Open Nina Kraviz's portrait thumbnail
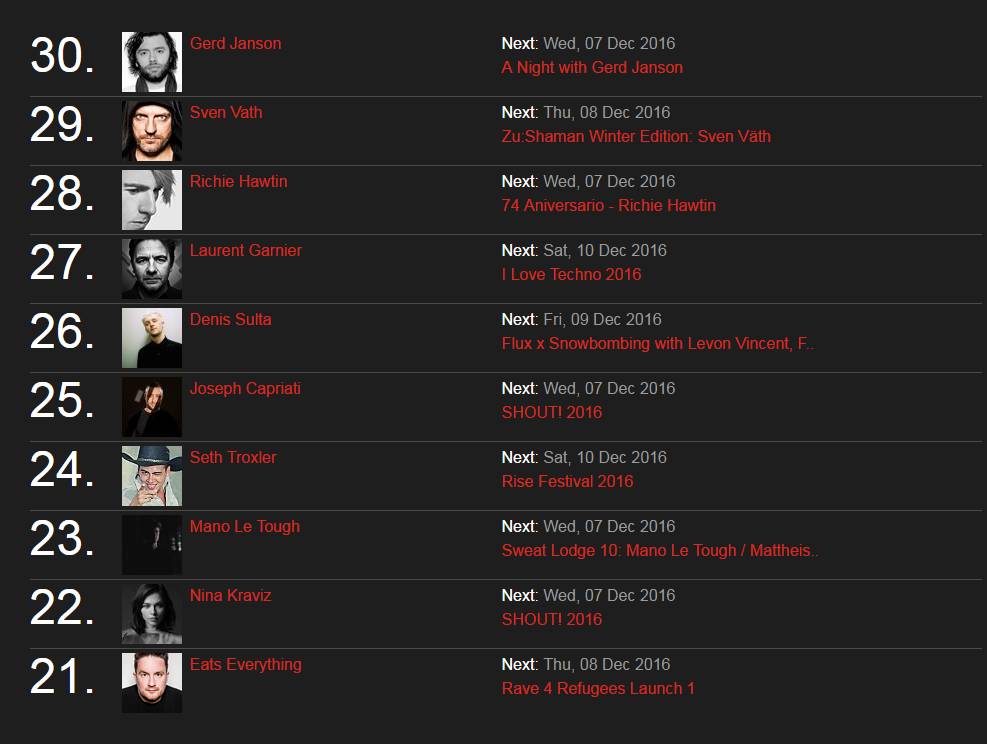Image resolution: width=987 pixels, height=744 pixels. [x=152, y=614]
